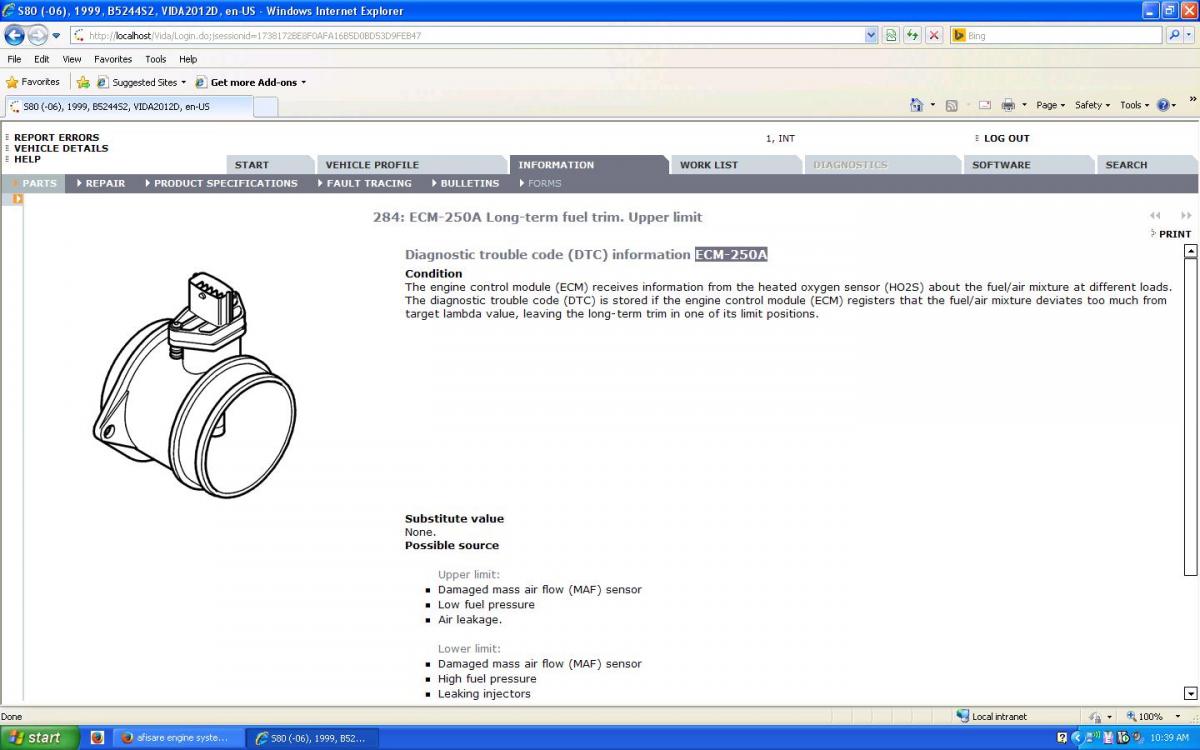Select the FAULT TRACING sub-tab
The width and height of the screenshot is (1200, 750).
(364, 183)
